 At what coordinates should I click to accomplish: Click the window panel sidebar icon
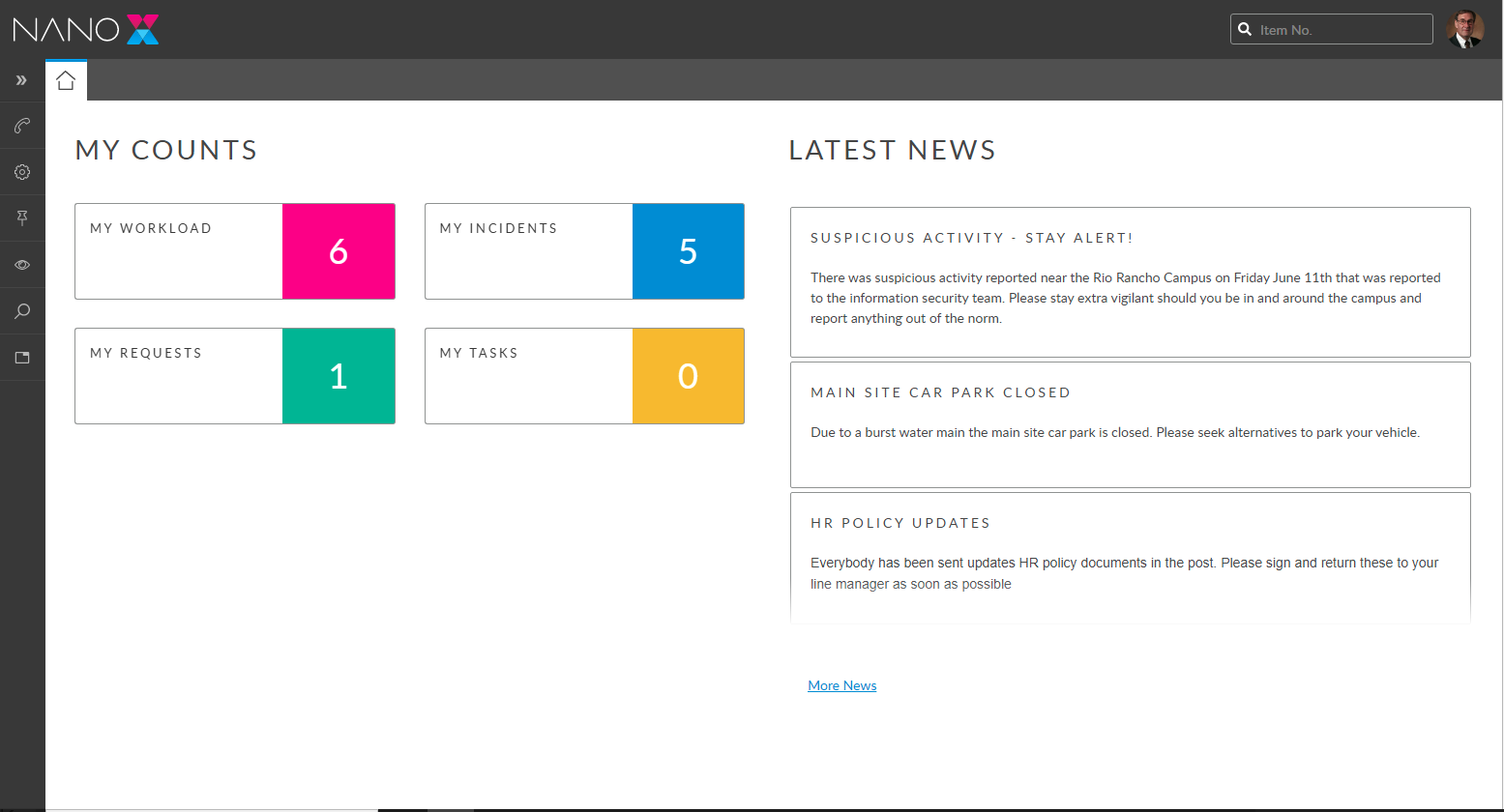(22, 358)
